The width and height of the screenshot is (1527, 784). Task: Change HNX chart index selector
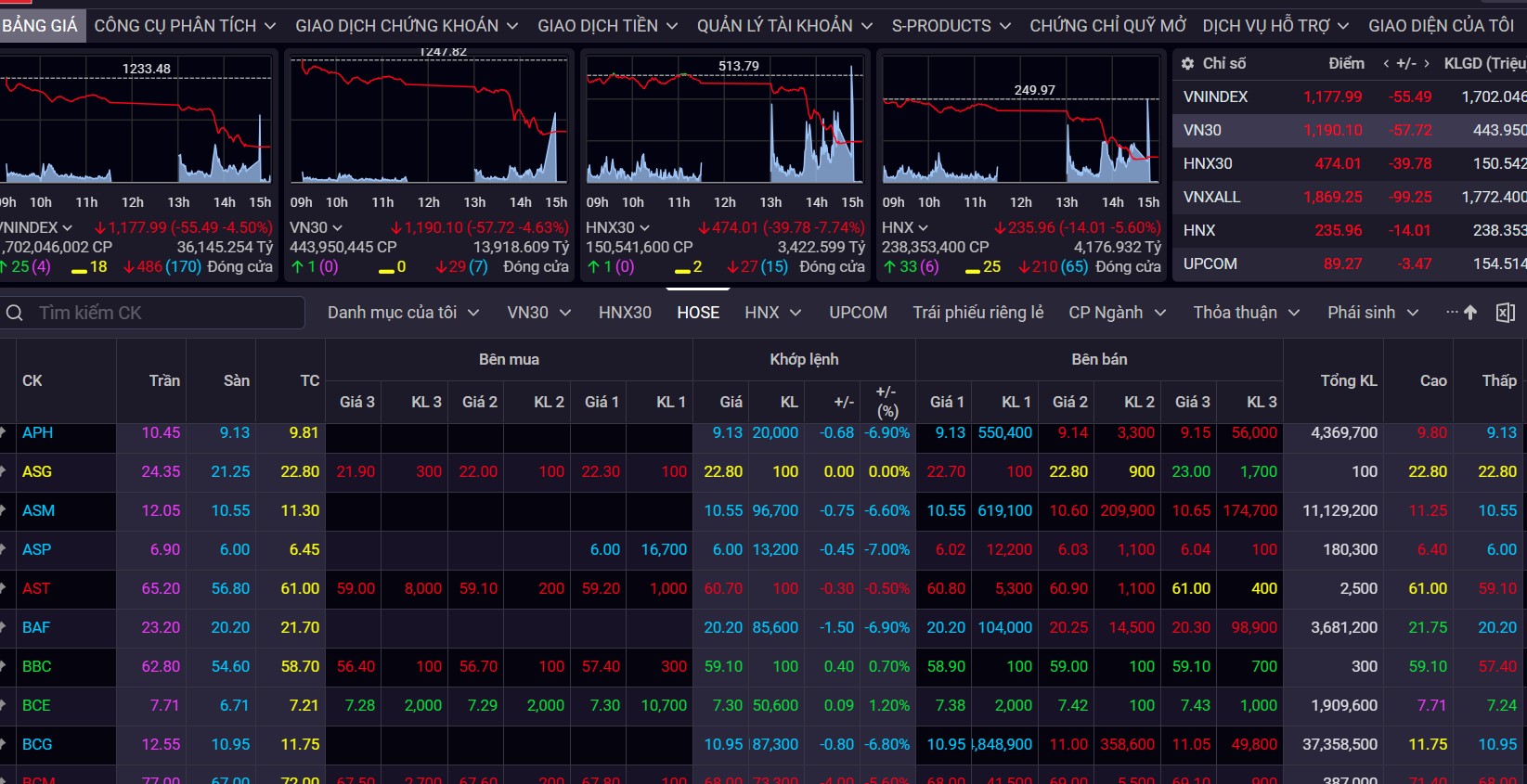[904, 227]
